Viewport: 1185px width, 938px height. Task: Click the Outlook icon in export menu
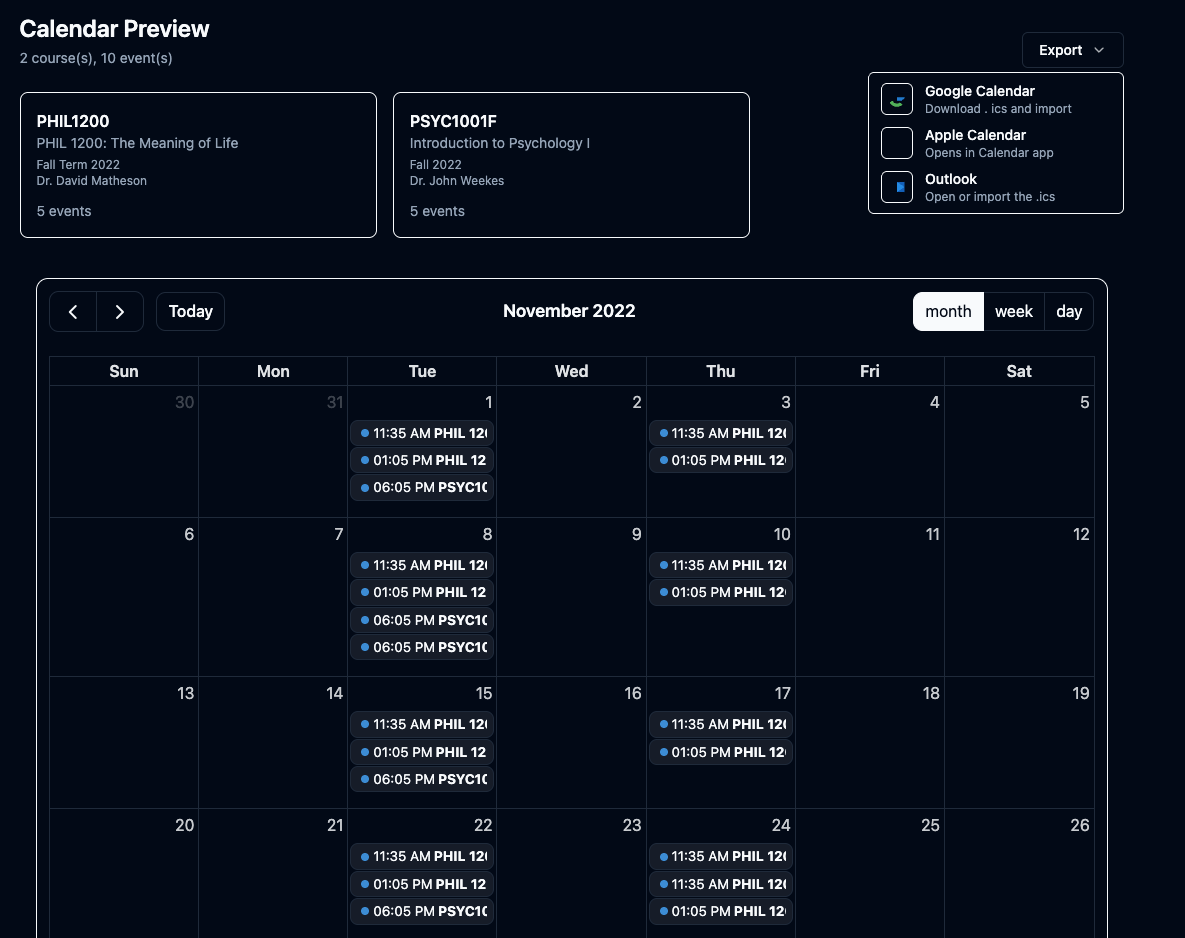(897, 187)
